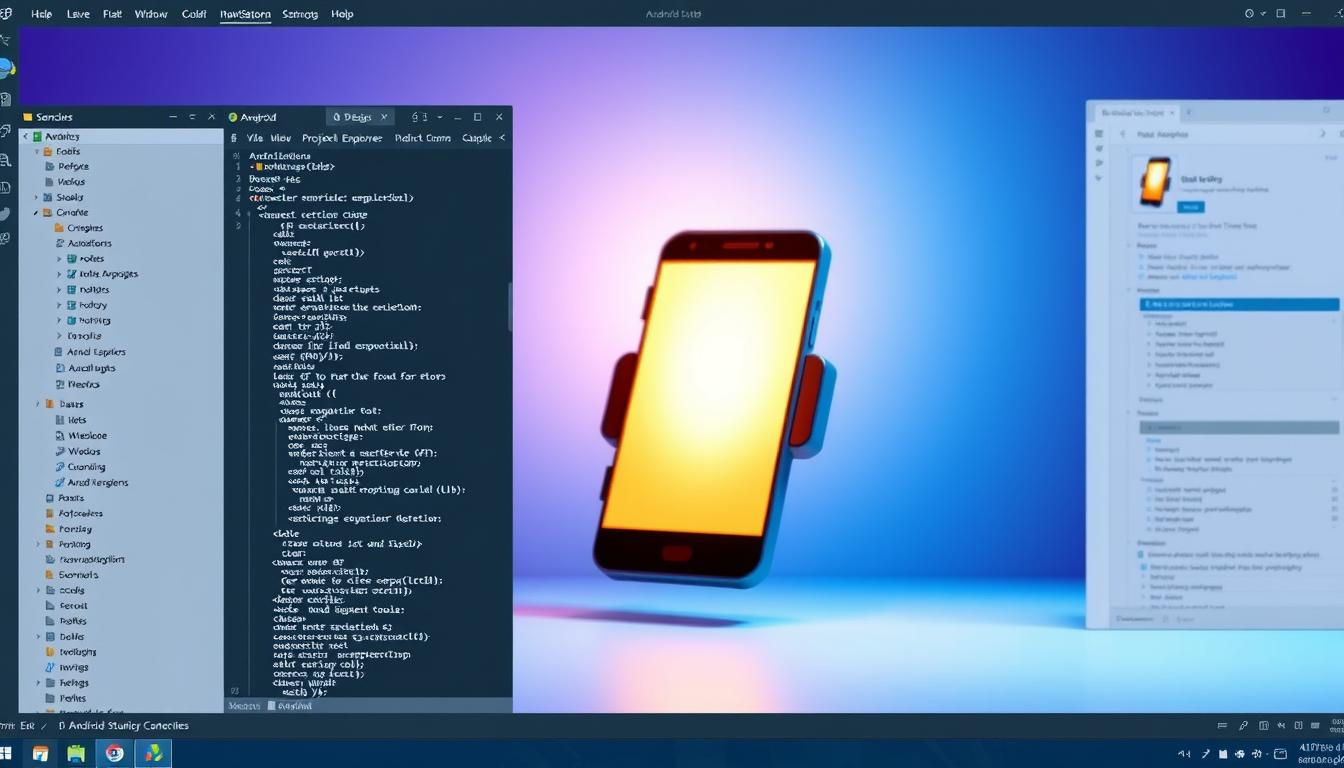Viewport: 1344px width, 768px height.
Task: Click the blue round icon in the left sidebar
Action: [6, 68]
